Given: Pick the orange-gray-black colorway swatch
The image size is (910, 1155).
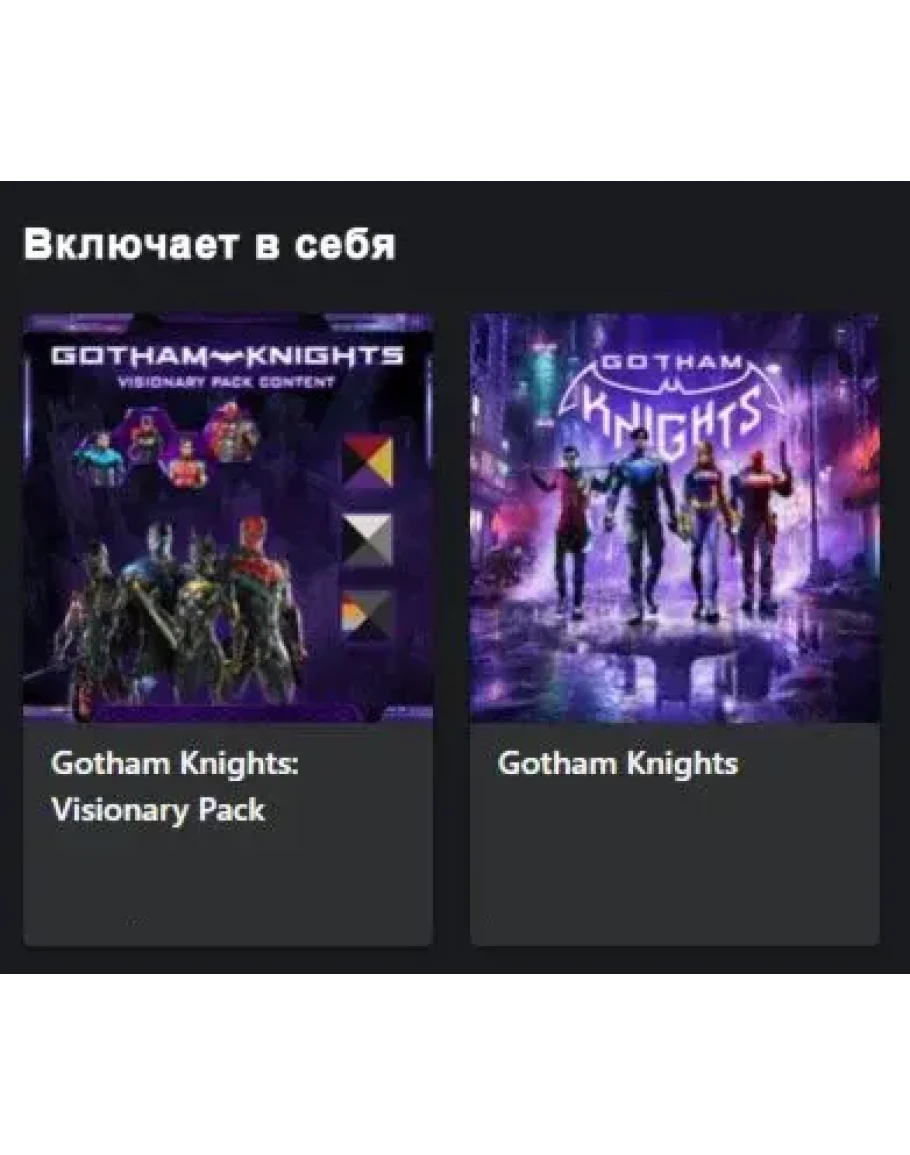Looking at the screenshot, I should (x=367, y=614).
